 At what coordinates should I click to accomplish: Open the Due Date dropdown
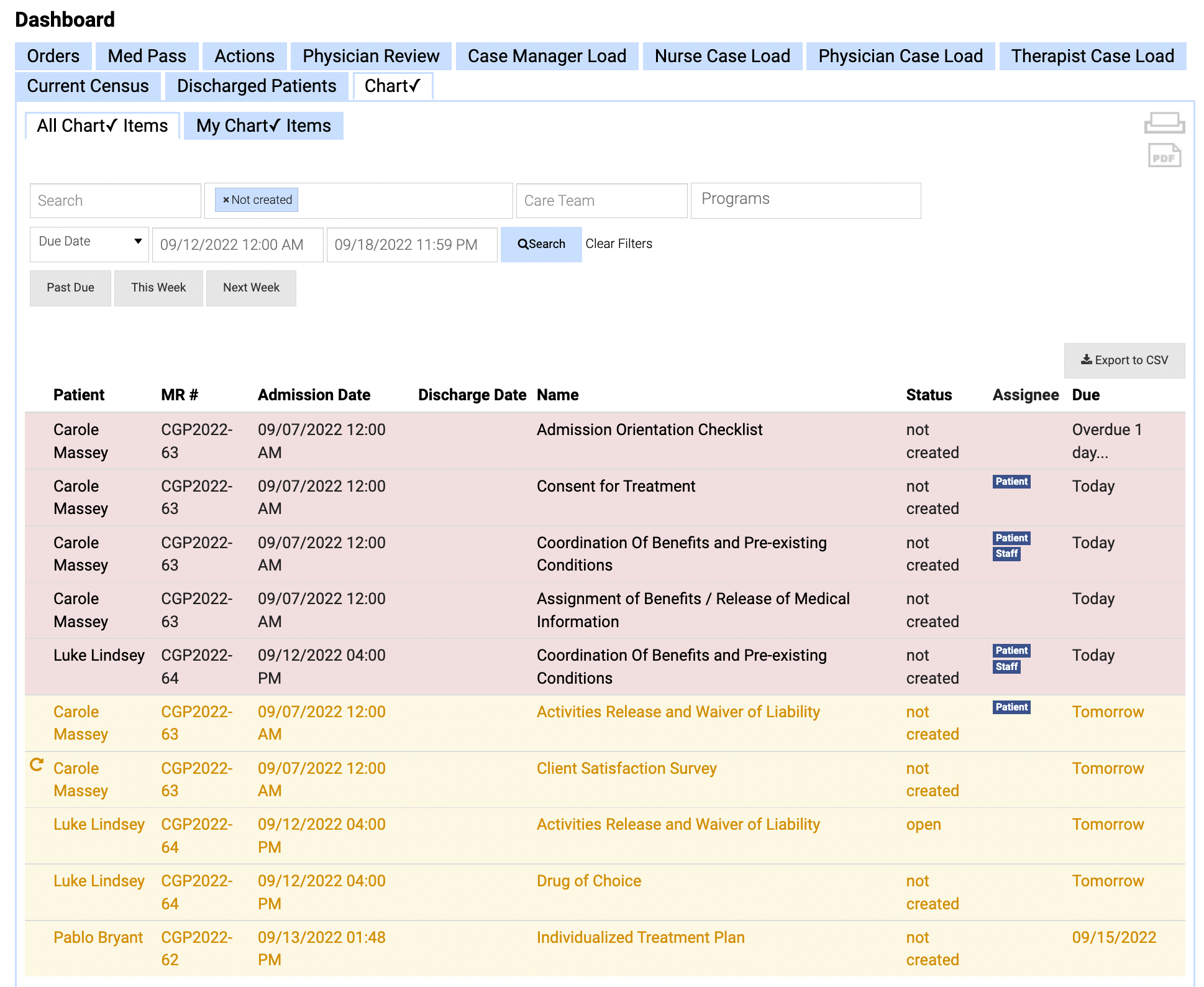coord(89,244)
